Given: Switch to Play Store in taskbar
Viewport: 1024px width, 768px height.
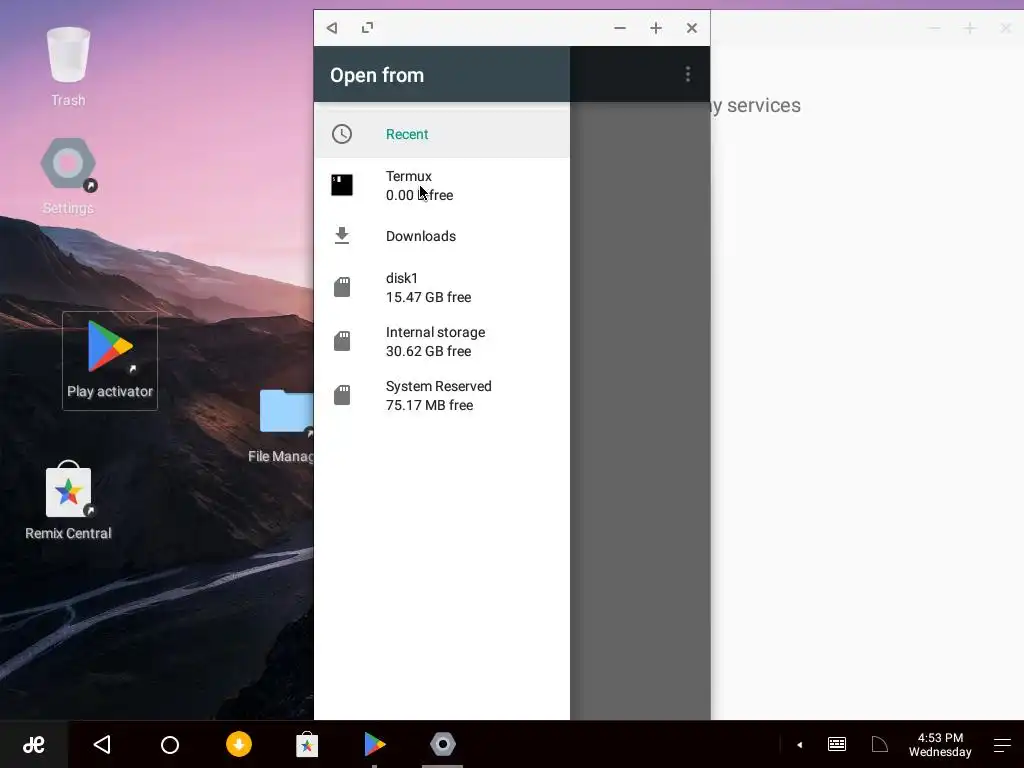Looking at the screenshot, I should pyautogui.click(x=374, y=744).
